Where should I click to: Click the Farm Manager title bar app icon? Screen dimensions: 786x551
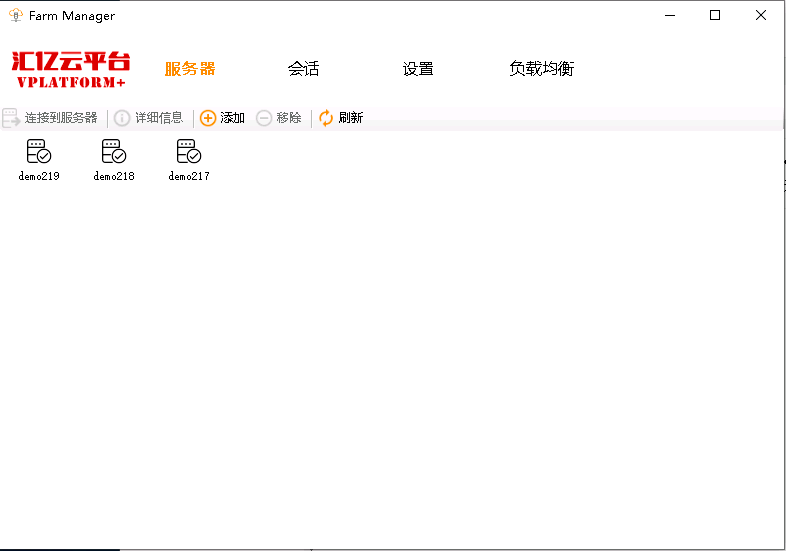16,16
